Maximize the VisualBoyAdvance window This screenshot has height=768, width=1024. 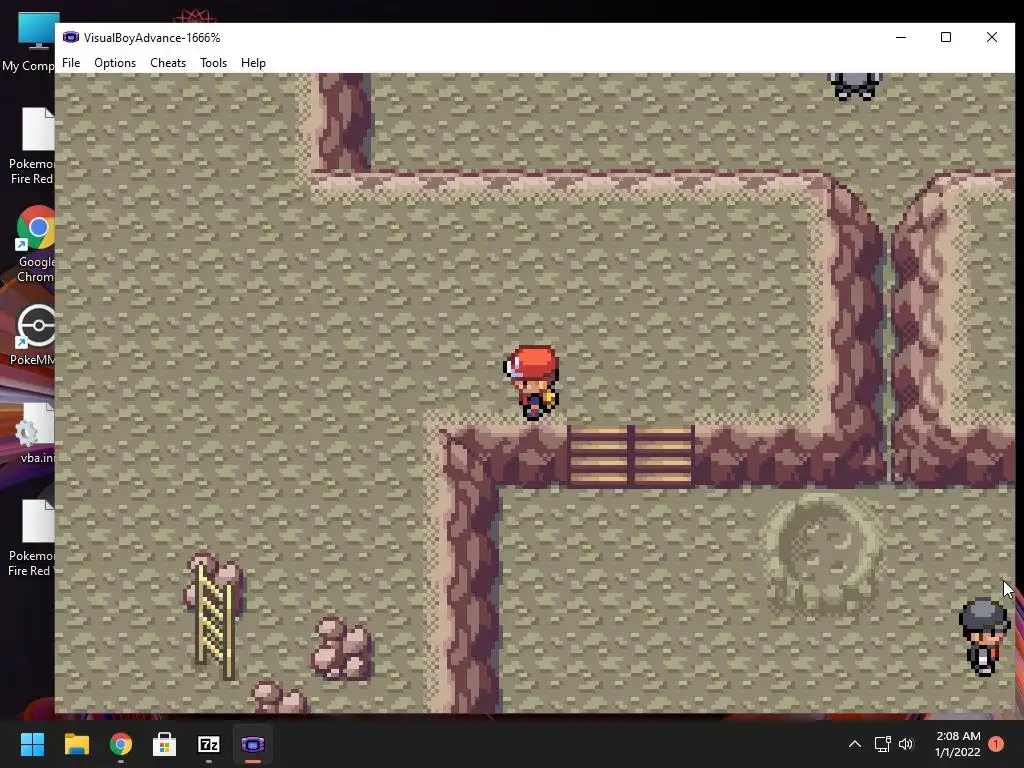point(946,37)
